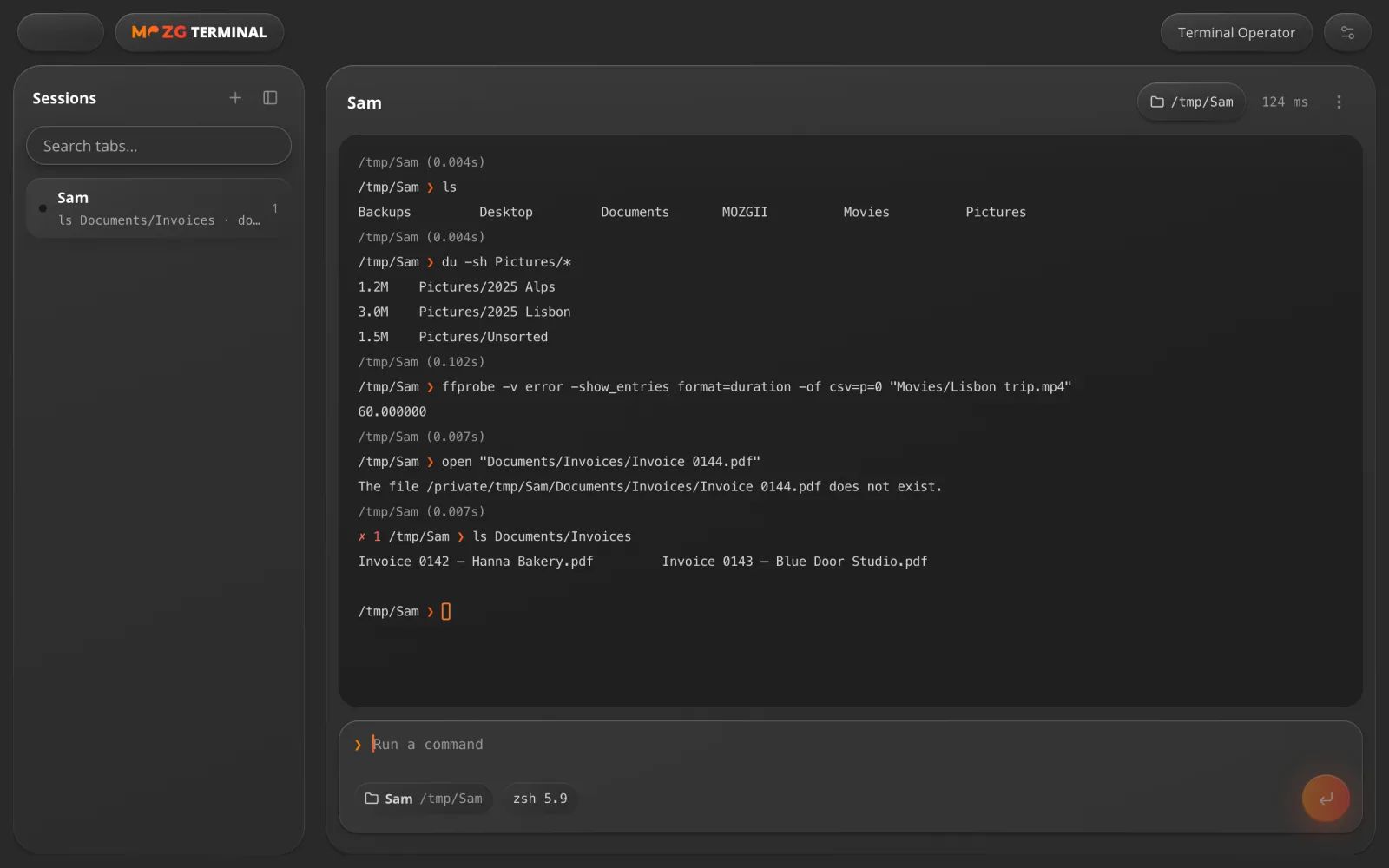Image resolution: width=1389 pixels, height=868 pixels.
Task: Click the /tmp/Sam folder path chip in the header
Action: point(1192,102)
